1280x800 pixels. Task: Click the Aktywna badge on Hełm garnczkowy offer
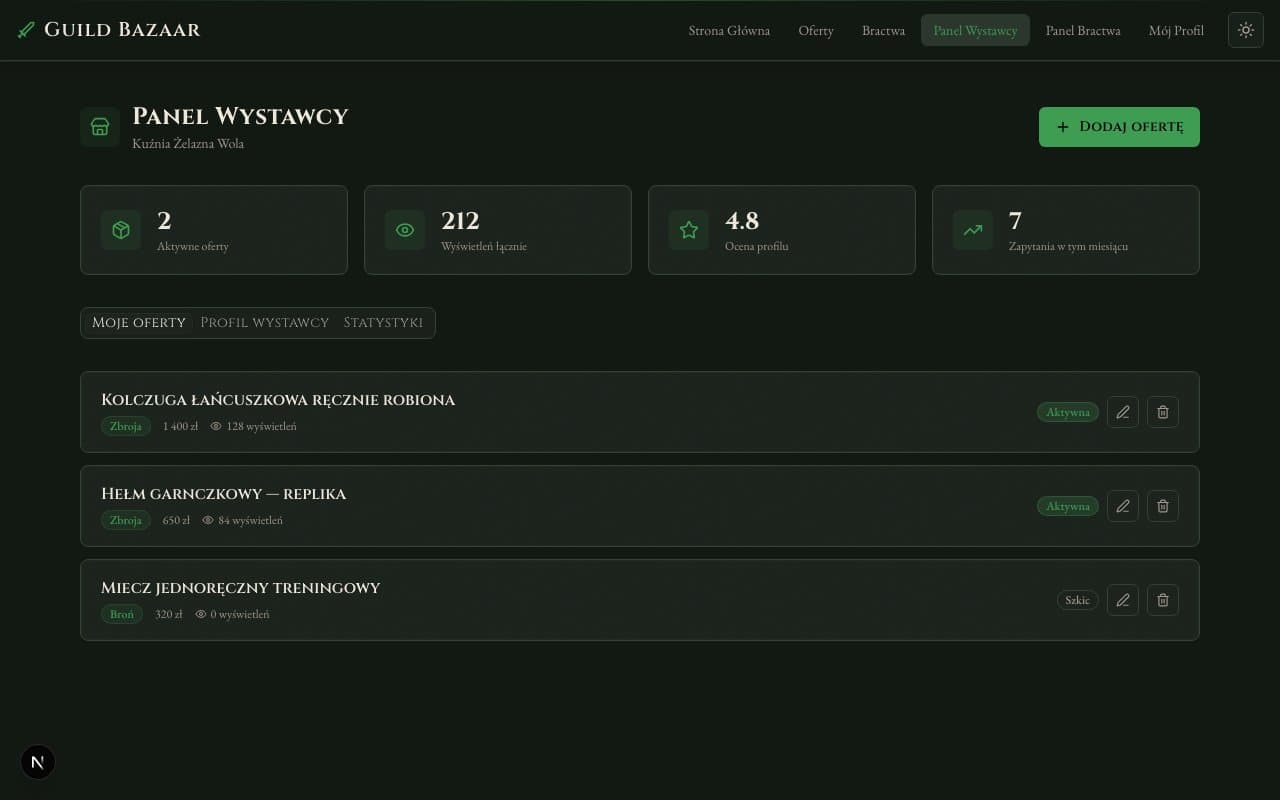click(1068, 506)
